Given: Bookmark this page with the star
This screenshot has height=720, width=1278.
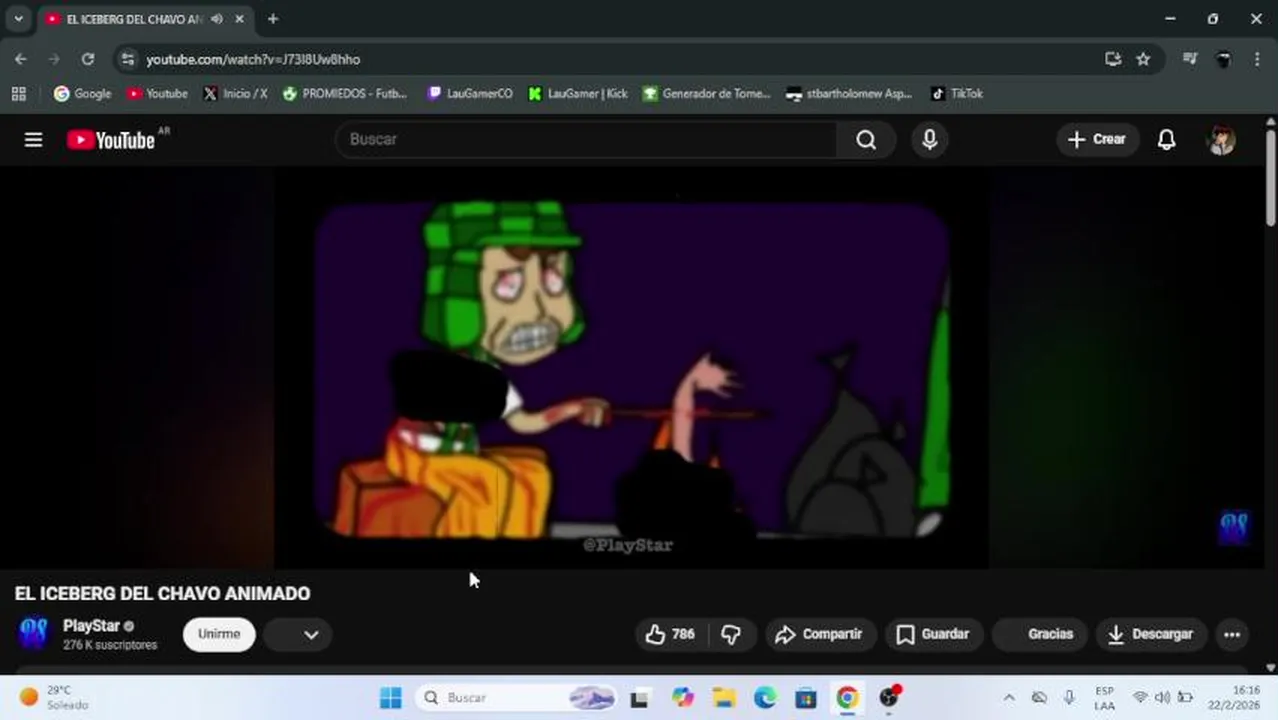Looking at the screenshot, I should [x=1143, y=59].
